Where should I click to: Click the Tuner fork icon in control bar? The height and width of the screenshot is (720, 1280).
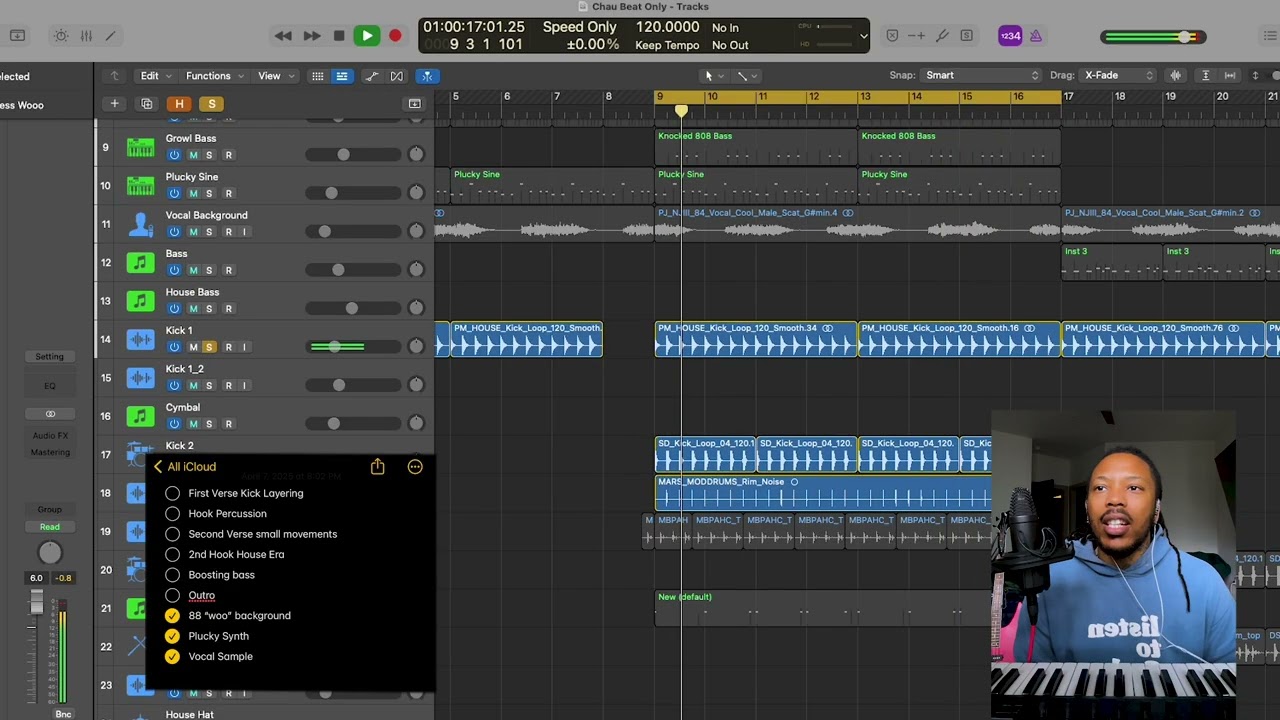click(x=942, y=36)
